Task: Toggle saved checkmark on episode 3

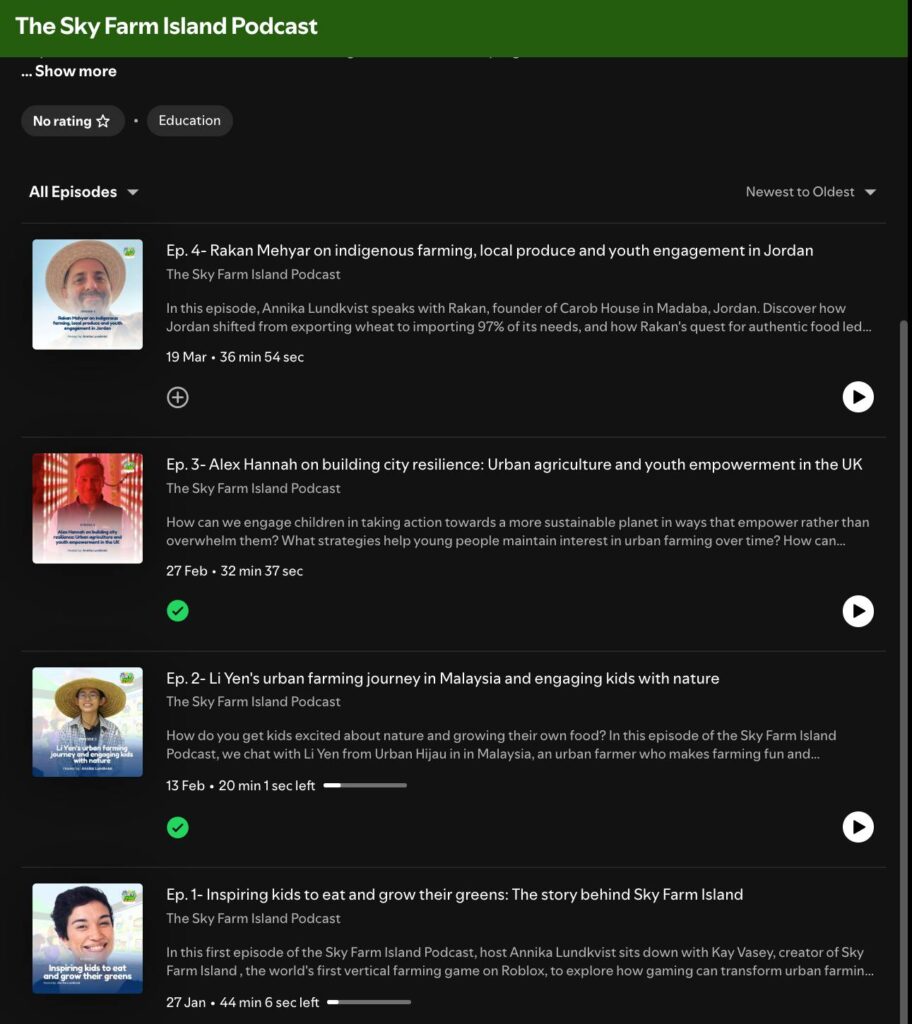Action: (177, 611)
